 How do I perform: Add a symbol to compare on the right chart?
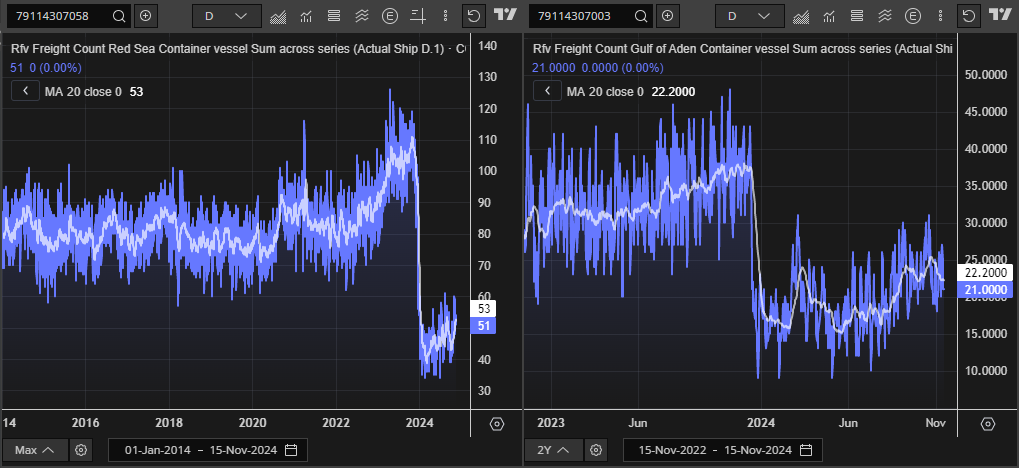[667, 16]
